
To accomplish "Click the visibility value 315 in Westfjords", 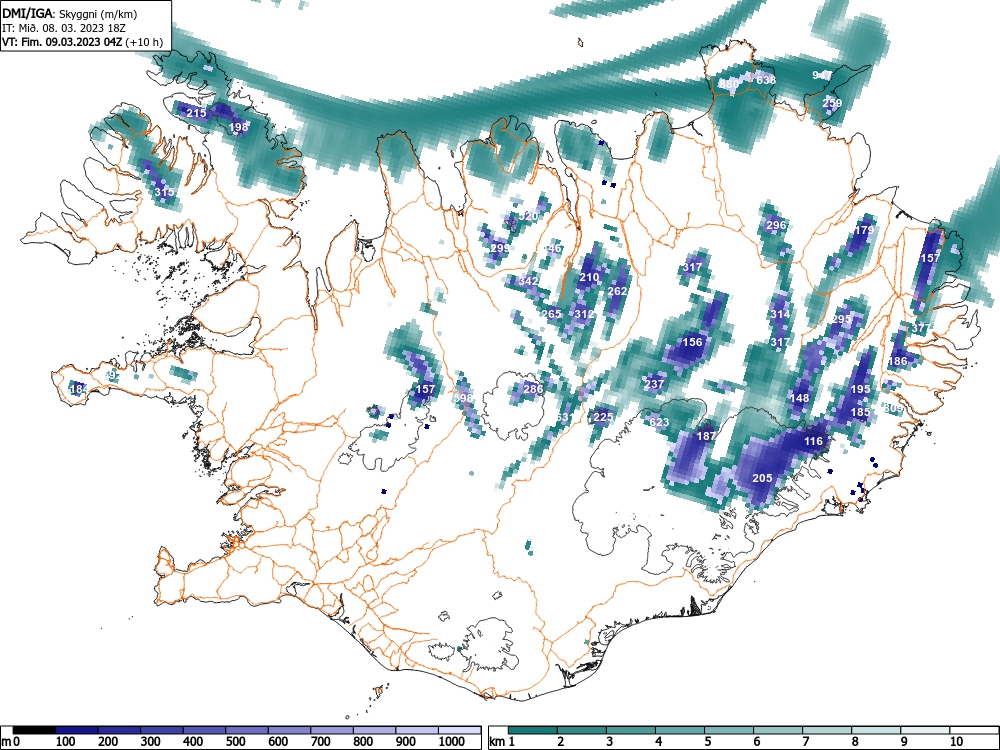I will 164,192.
